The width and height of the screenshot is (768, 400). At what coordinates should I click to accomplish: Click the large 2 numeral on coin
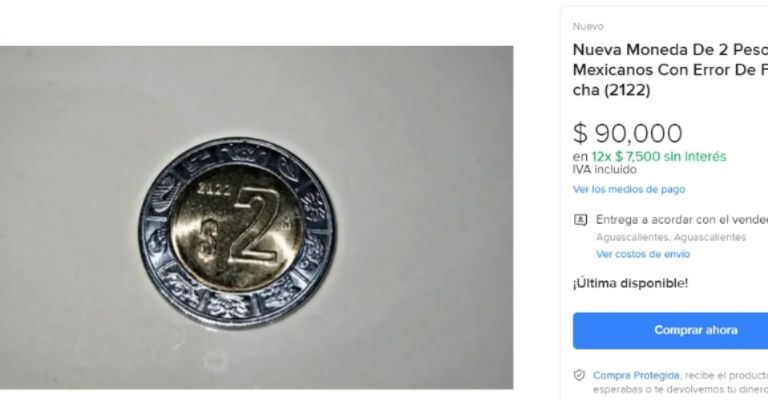point(257,224)
